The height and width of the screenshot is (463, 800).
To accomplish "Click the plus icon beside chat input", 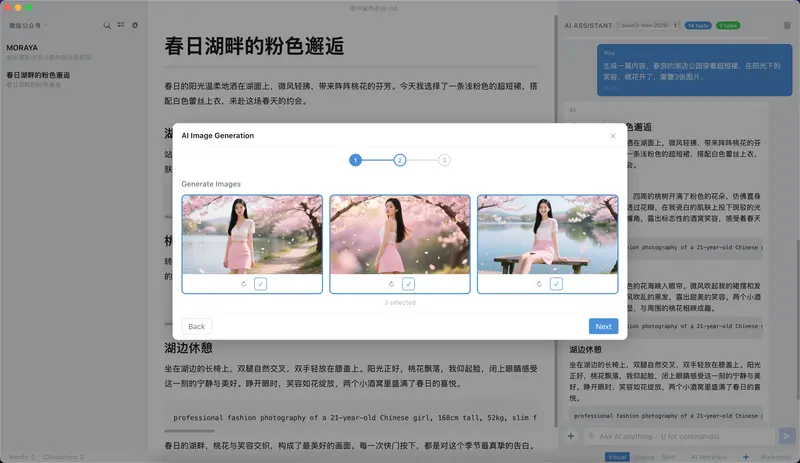I will coord(571,436).
